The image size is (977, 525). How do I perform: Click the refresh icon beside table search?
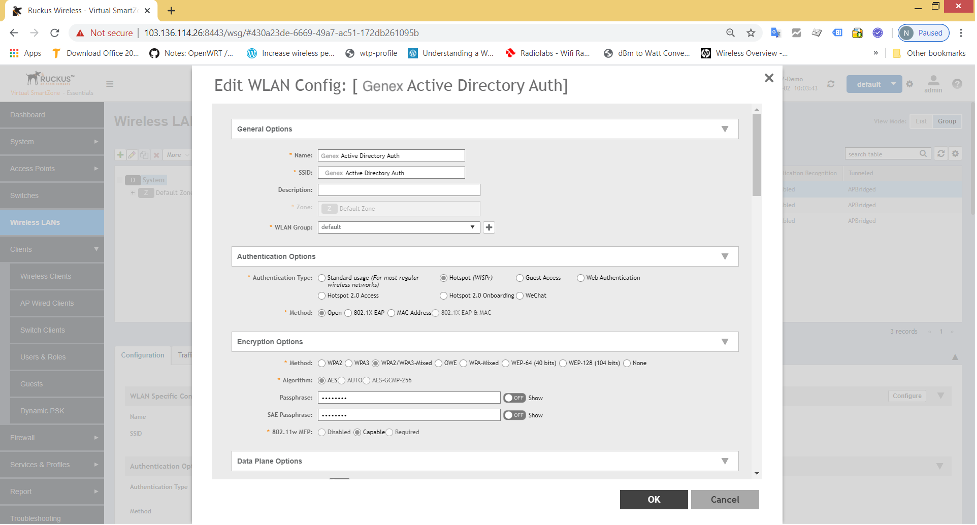941,153
